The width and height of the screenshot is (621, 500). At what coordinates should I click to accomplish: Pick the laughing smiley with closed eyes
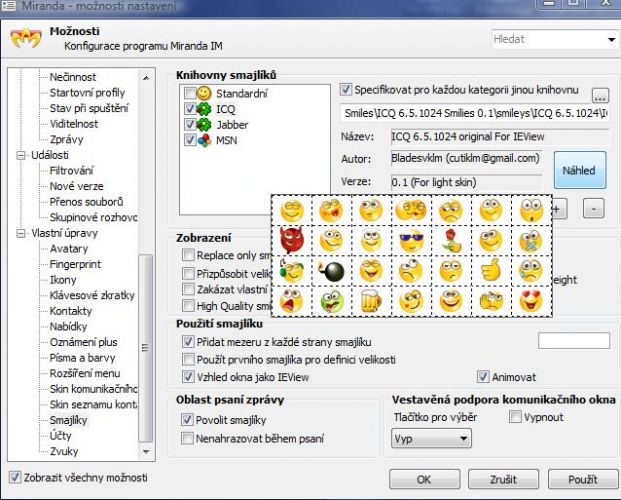[x=371, y=271]
